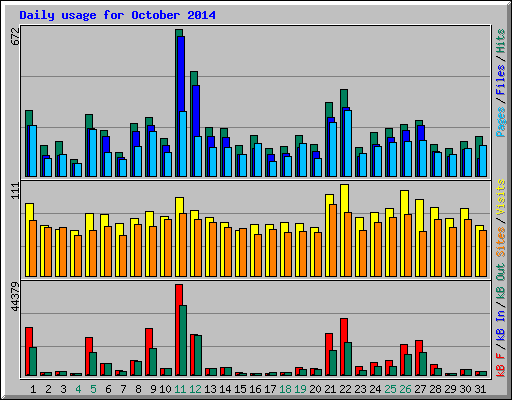
Task: Click day 13 on the x-axis
Action: 210,389
